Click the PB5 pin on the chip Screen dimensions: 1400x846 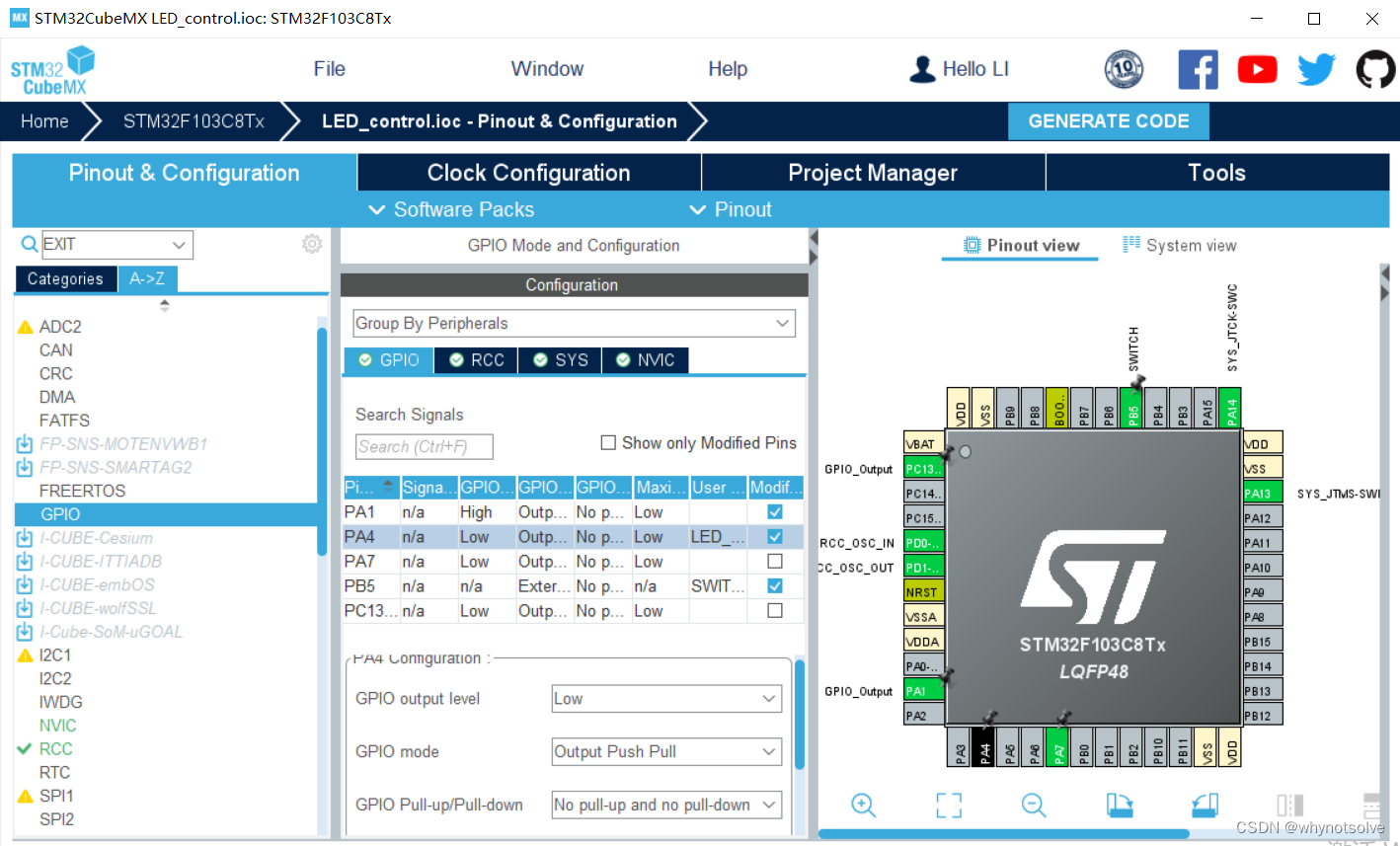1132,408
